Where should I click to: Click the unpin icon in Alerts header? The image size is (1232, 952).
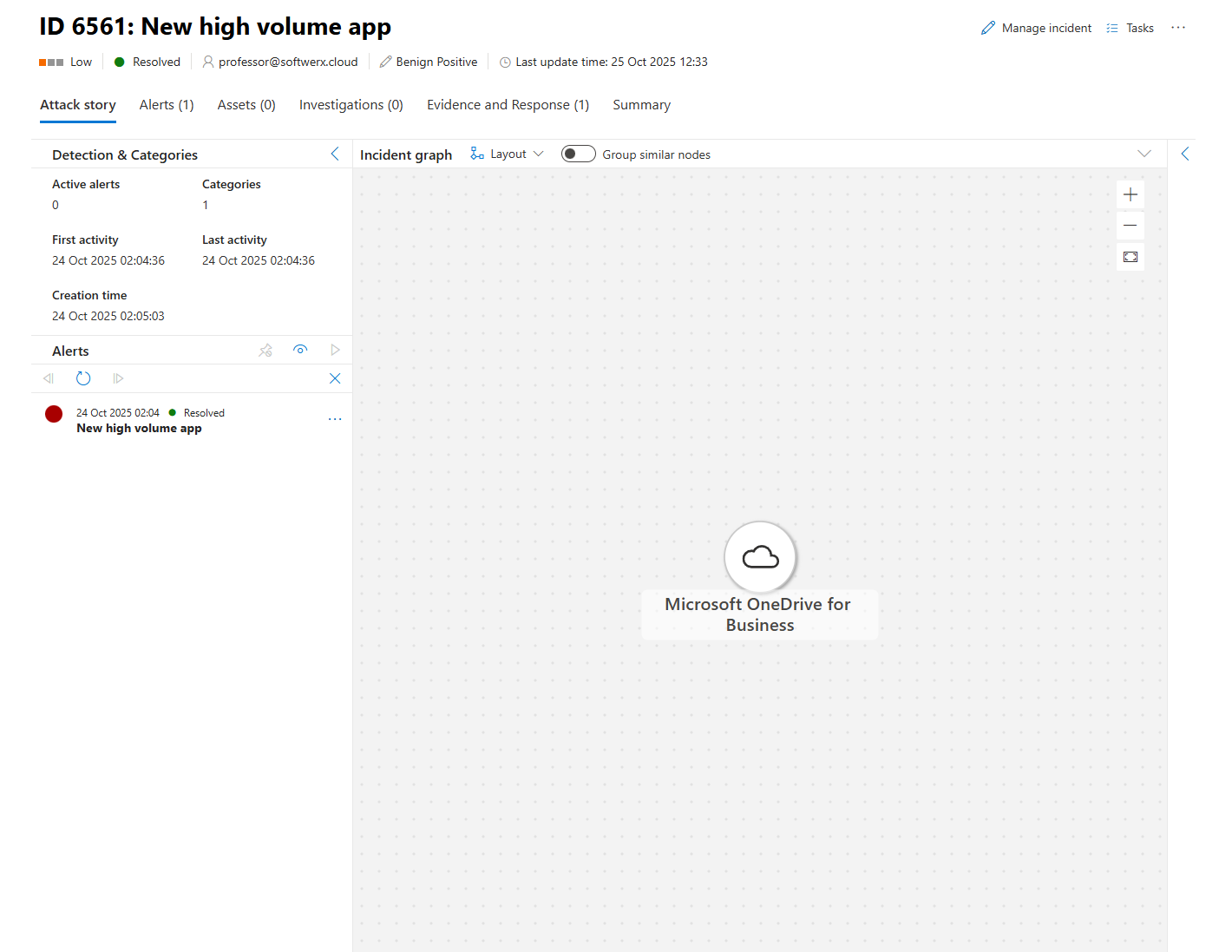coord(265,351)
